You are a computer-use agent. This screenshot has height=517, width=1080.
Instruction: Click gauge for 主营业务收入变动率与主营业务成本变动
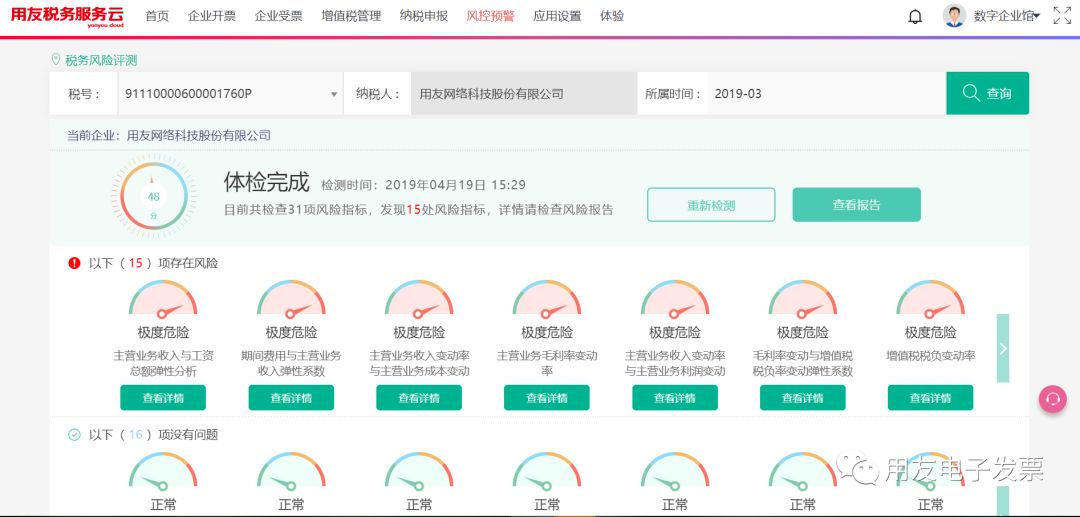[419, 298]
